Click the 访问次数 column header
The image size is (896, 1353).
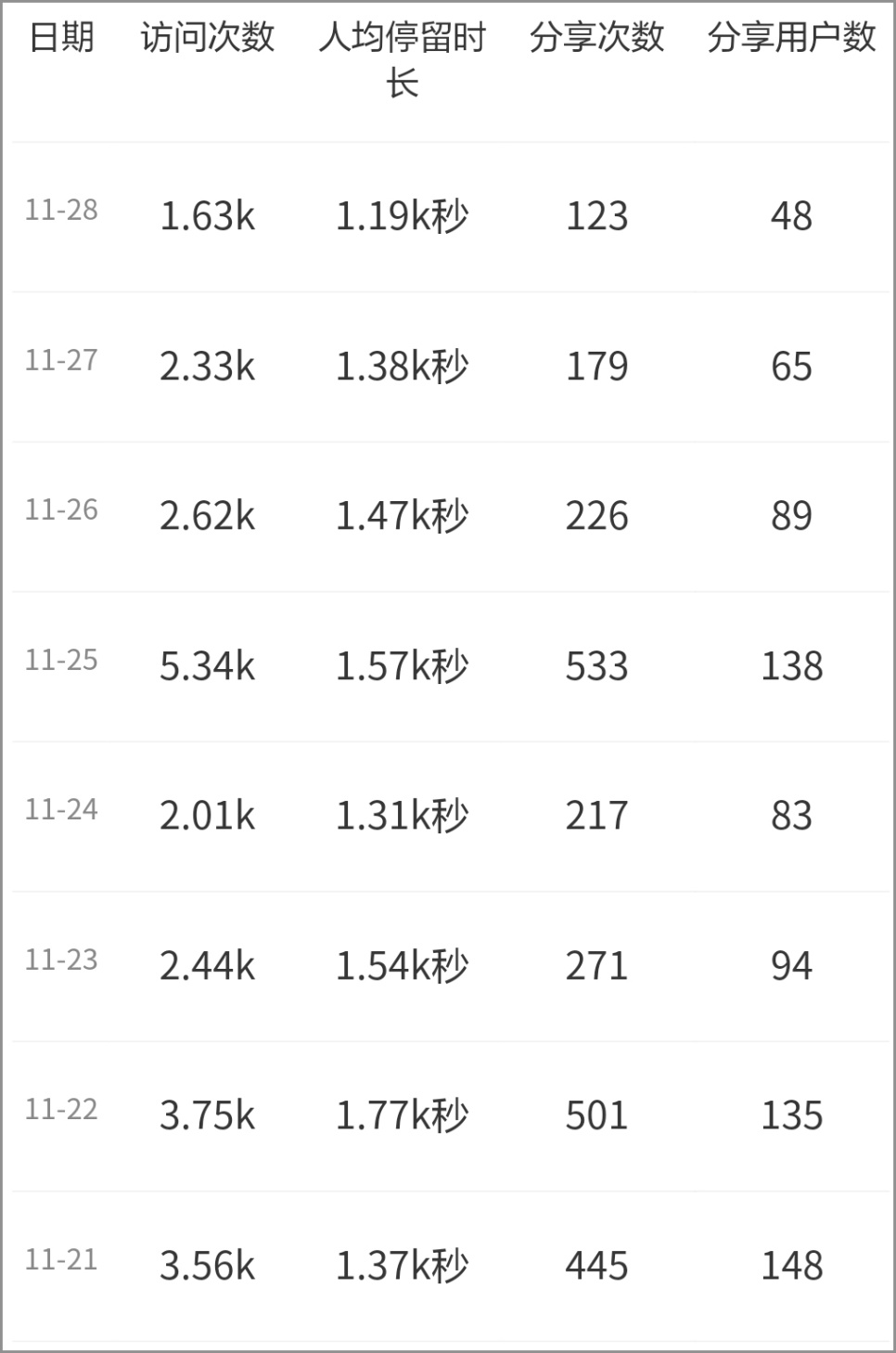point(208,38)
